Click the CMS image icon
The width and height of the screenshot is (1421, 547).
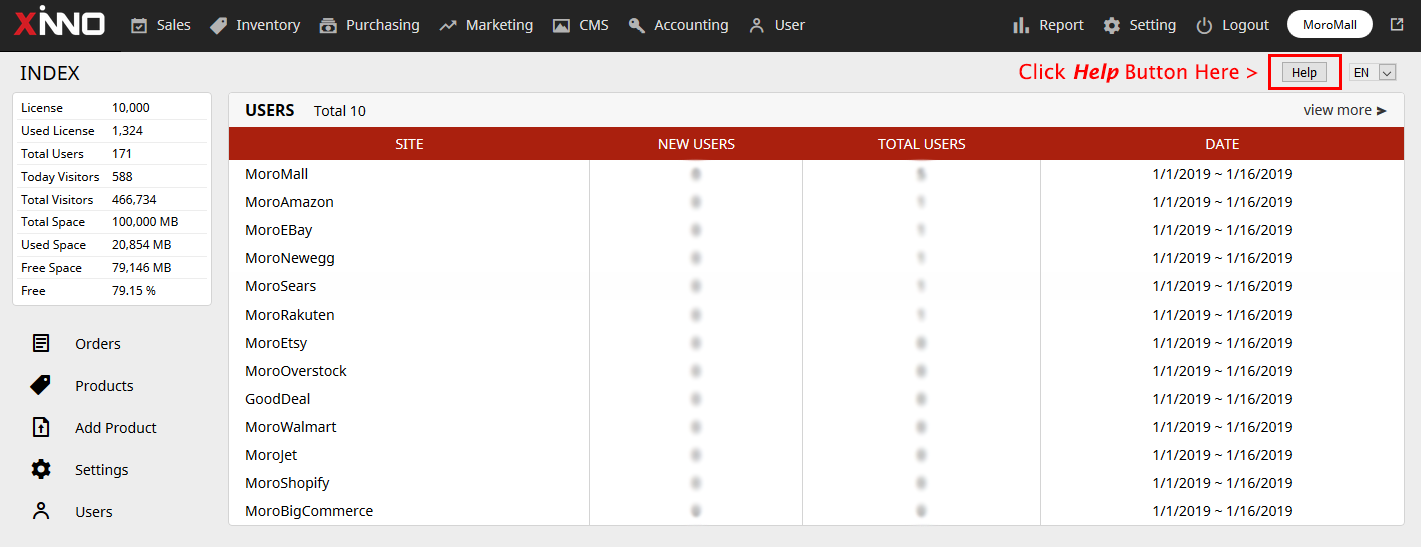(x=561, y=25)
